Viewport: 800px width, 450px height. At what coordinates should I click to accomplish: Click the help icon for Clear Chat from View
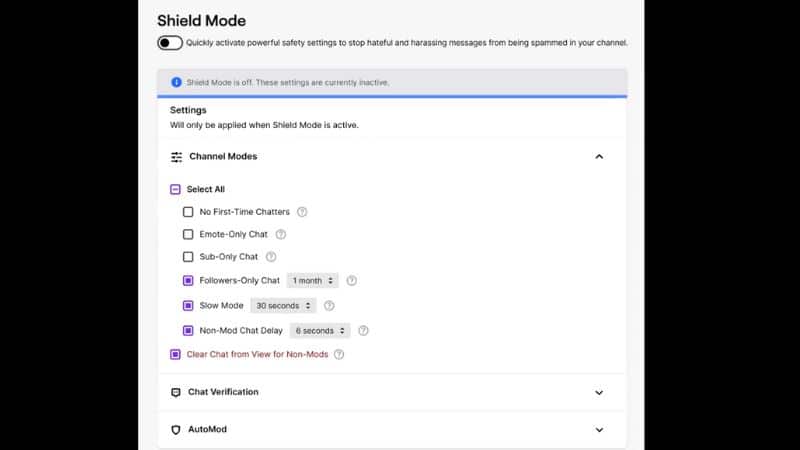(339, 354)
